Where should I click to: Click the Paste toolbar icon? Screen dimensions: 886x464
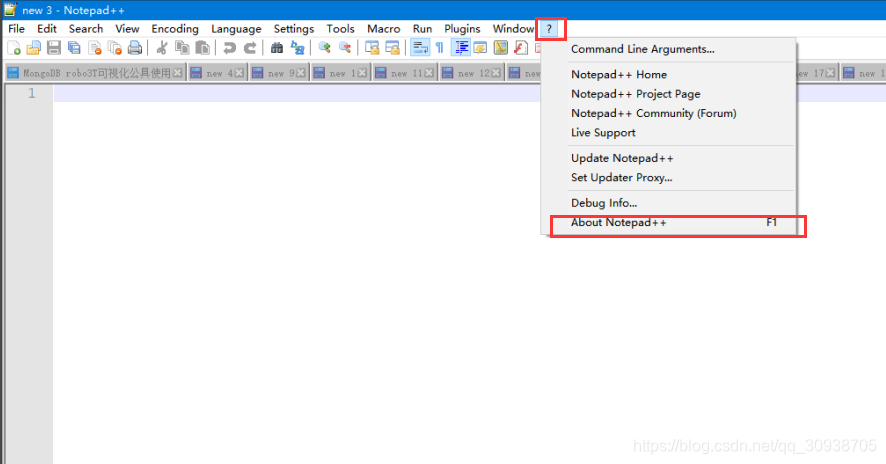tap(202, 48)
